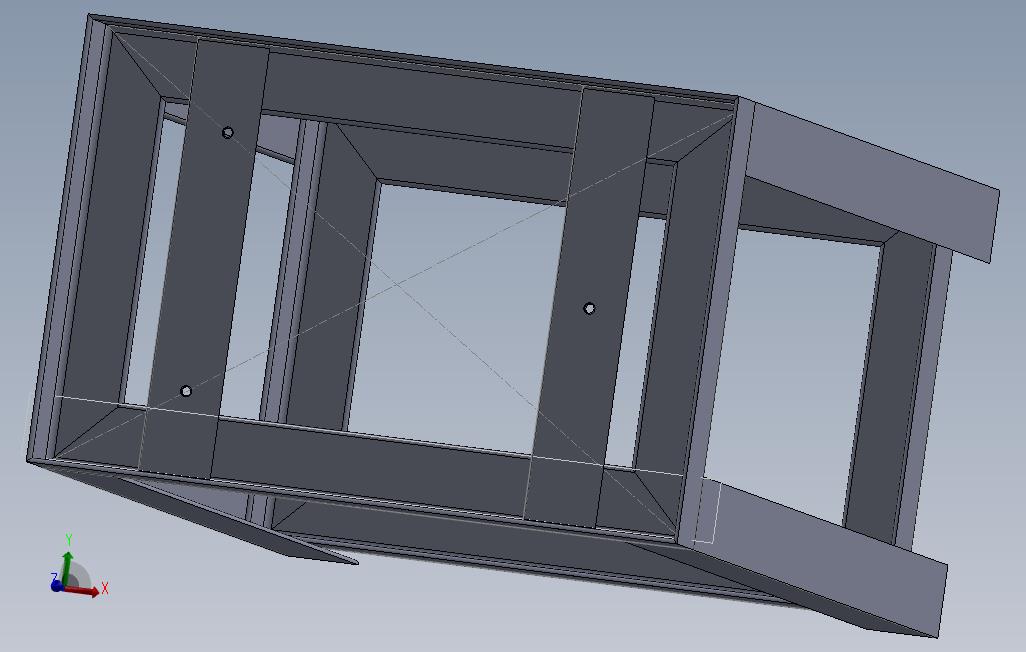Image resolution: width=1026 pixels, height=652 pixels.
Task: Click the green Y axis of the orientation triad
Action: [66, 568]
